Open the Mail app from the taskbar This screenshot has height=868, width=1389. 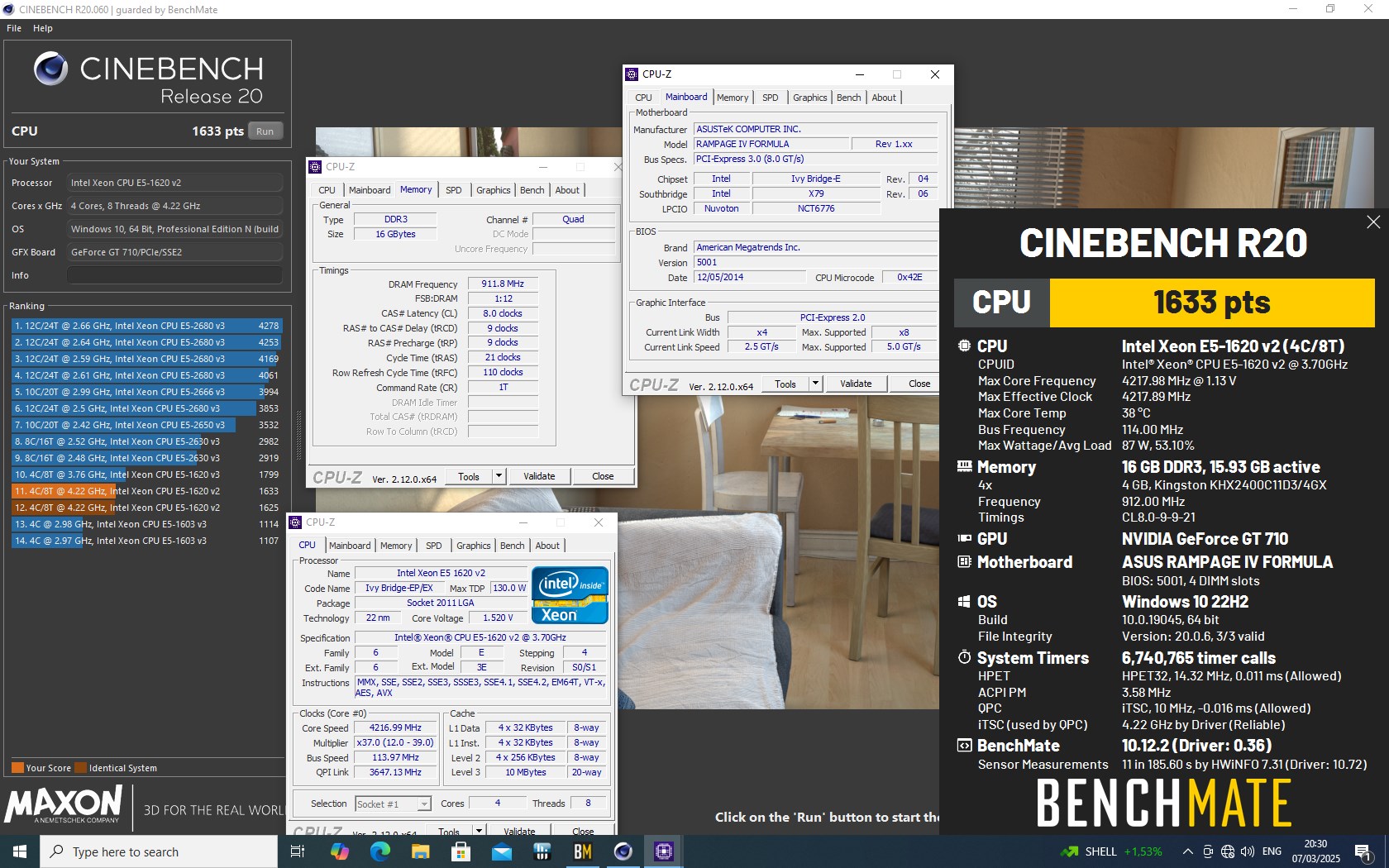click(501, 851)
